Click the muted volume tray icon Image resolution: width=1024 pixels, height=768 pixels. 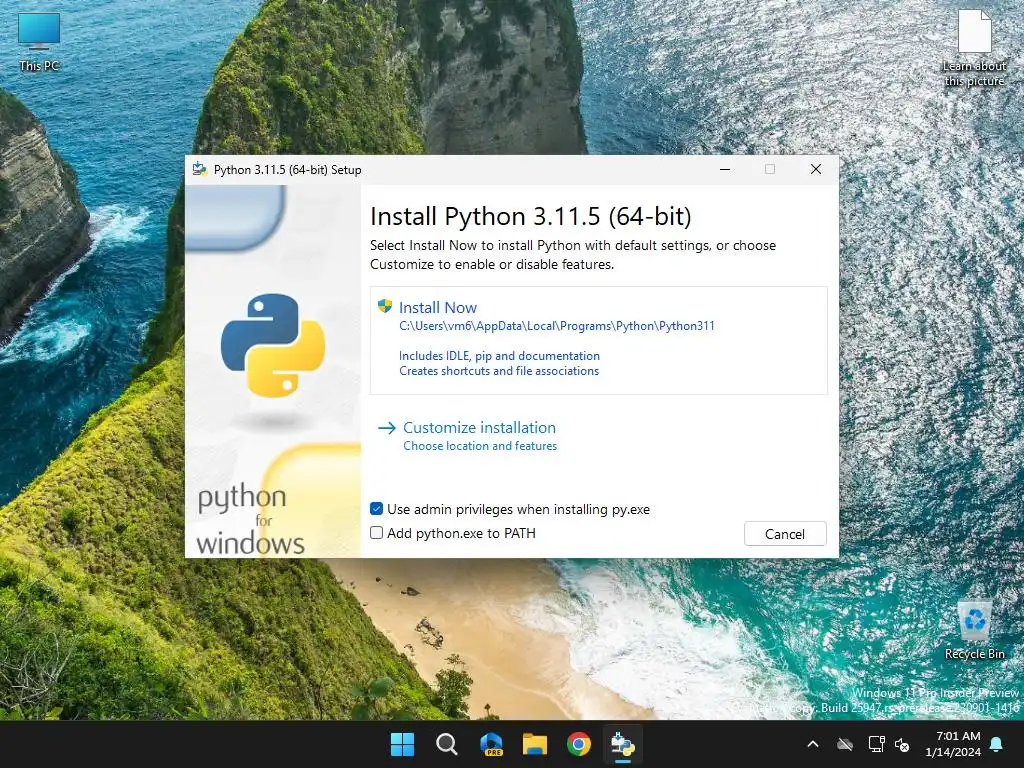[903, 744]
